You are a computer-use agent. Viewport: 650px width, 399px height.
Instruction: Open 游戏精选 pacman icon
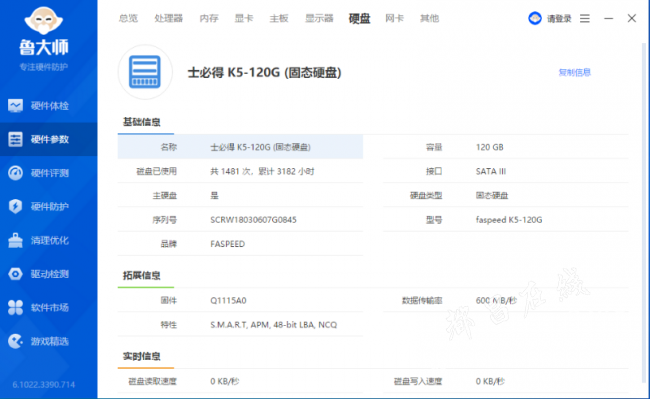(15, 341)
